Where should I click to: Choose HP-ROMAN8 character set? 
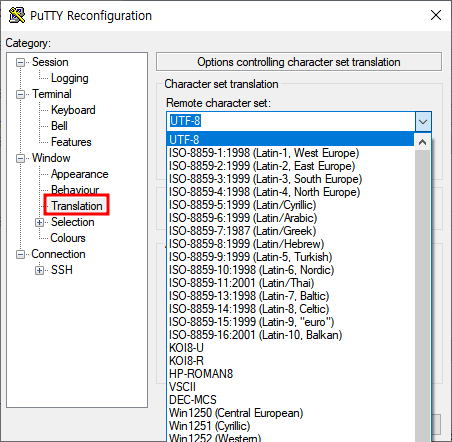click(x=290, y=374)
